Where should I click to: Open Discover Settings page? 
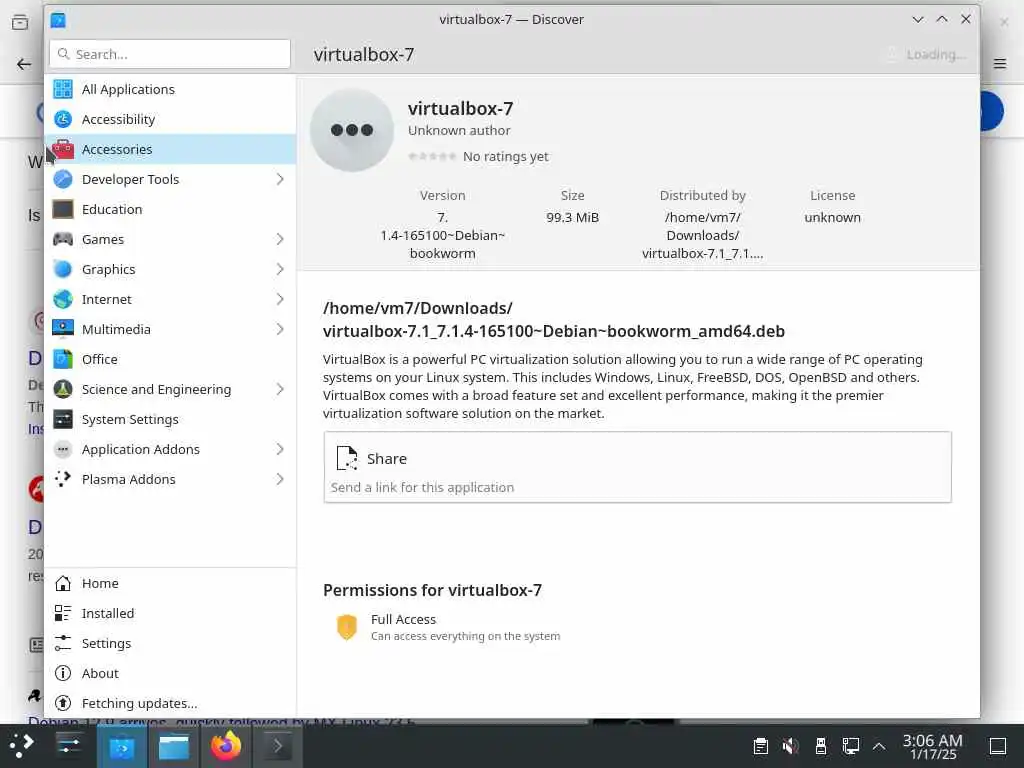coord(170,643)
